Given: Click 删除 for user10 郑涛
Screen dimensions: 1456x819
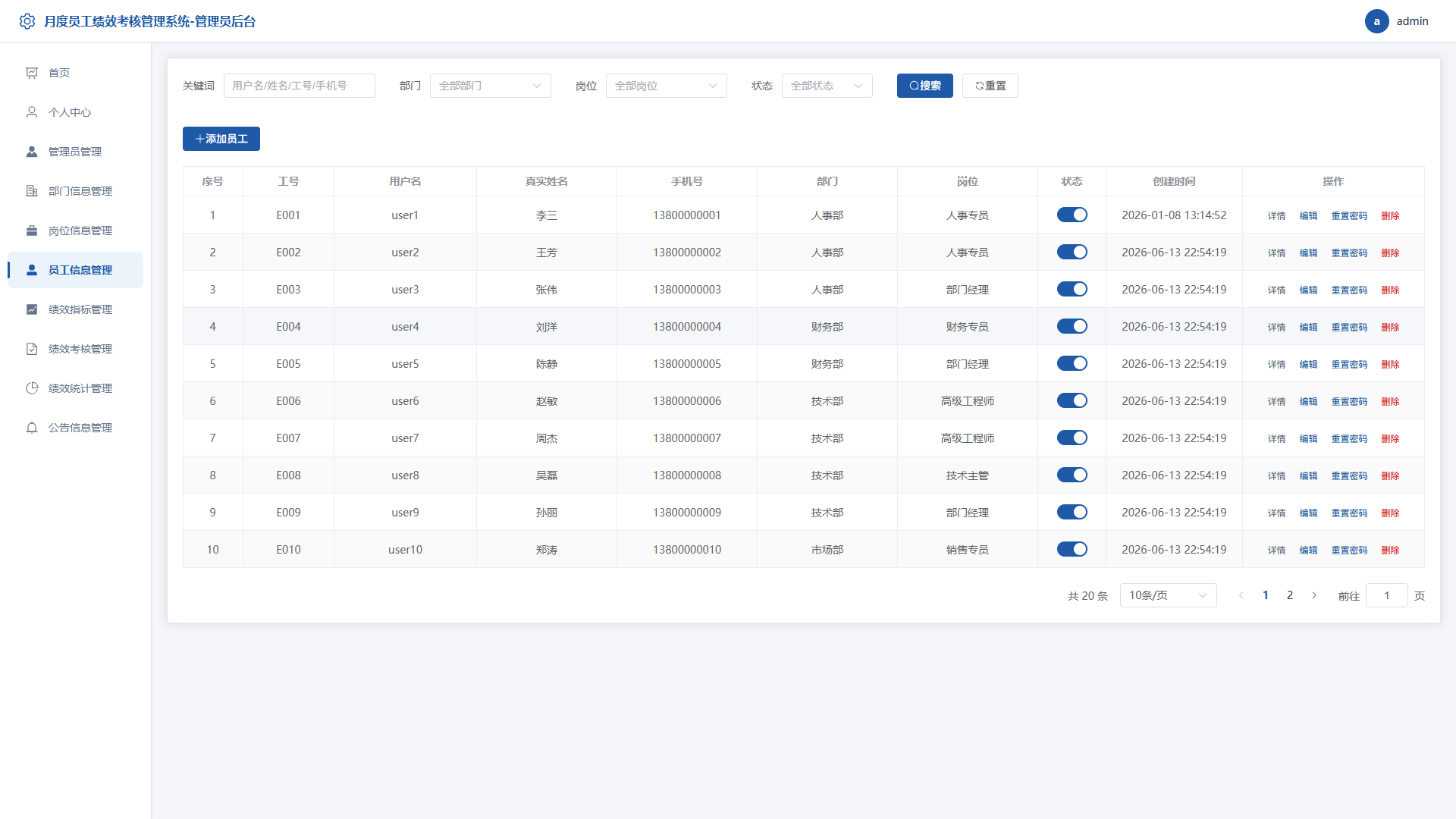Looking at the screenshot, I should click(x=1390, y=550).
